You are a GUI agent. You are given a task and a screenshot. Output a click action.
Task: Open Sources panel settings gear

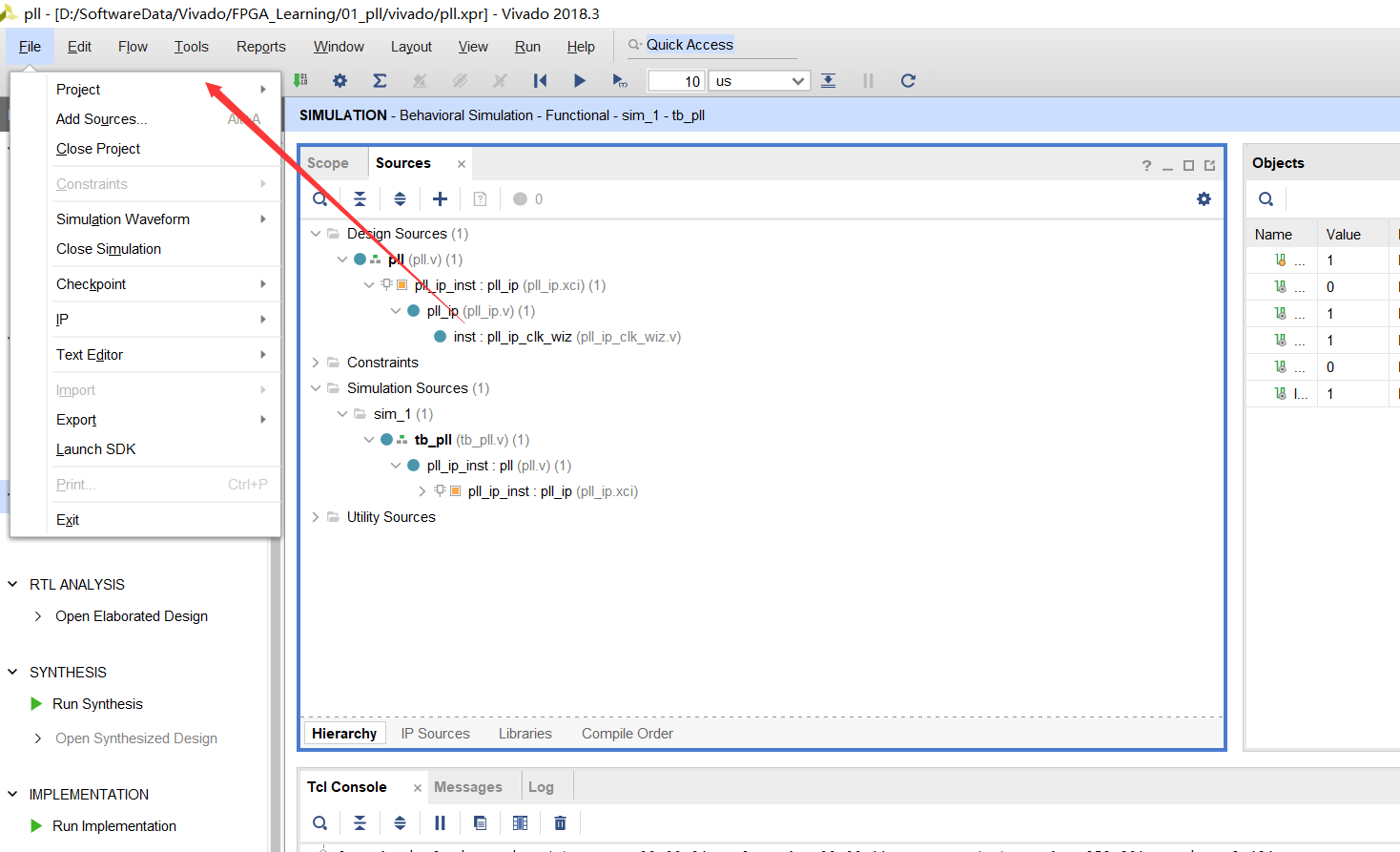pyautogui.click(x=1204, y=199)
